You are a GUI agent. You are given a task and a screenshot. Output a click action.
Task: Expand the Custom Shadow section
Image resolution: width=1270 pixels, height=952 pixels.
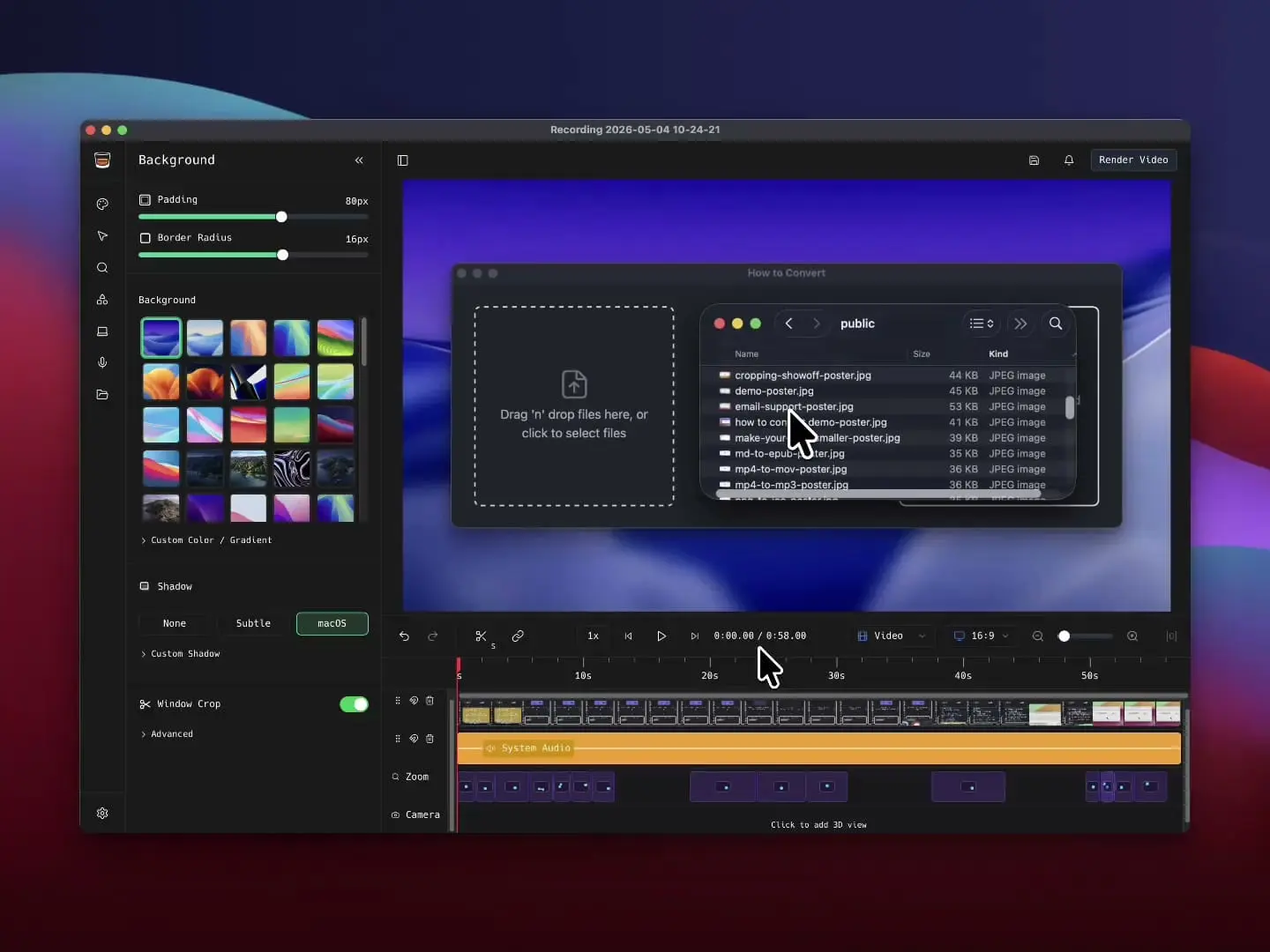coord(180,654)
